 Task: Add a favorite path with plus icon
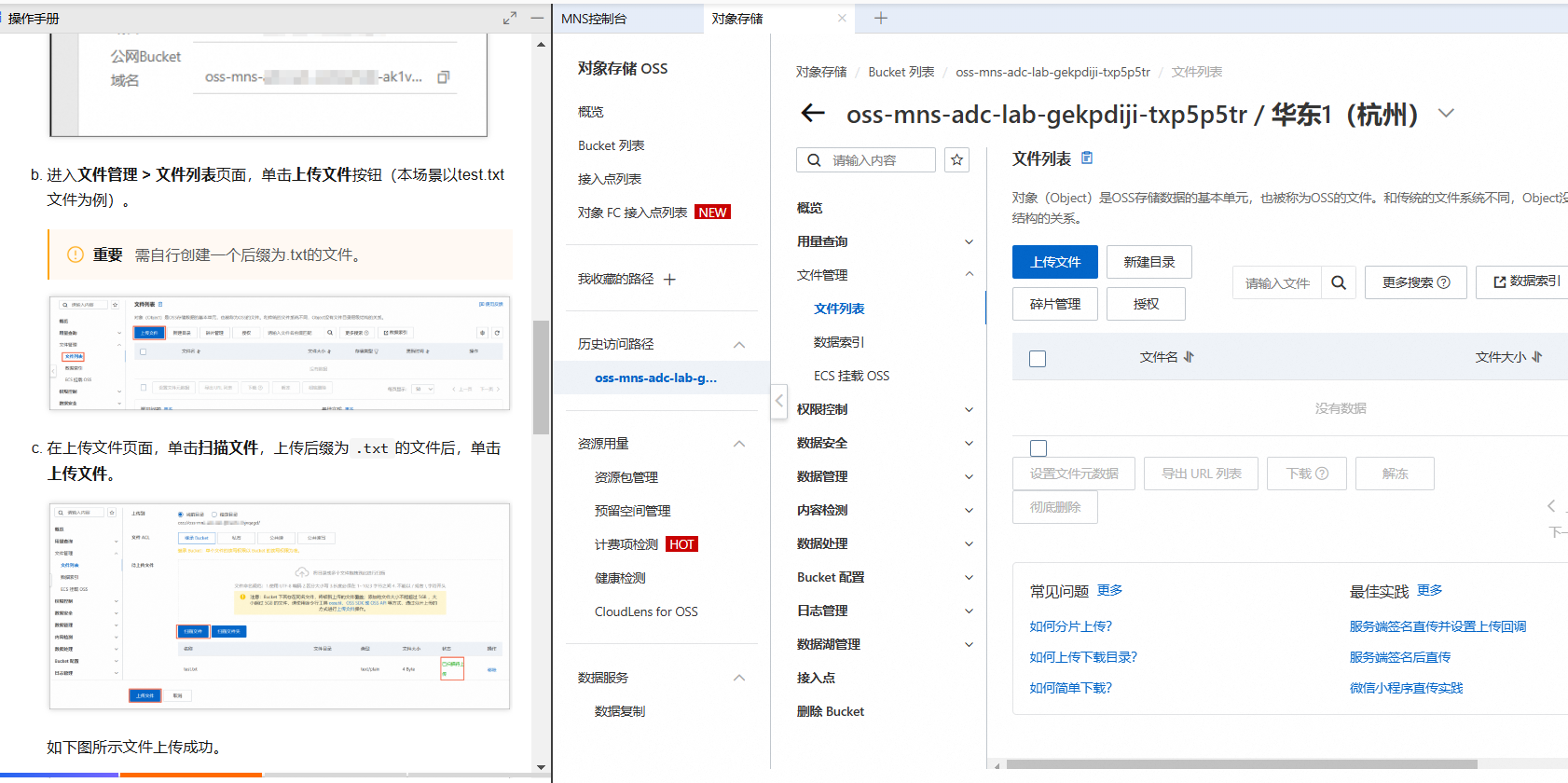point(669,280)
